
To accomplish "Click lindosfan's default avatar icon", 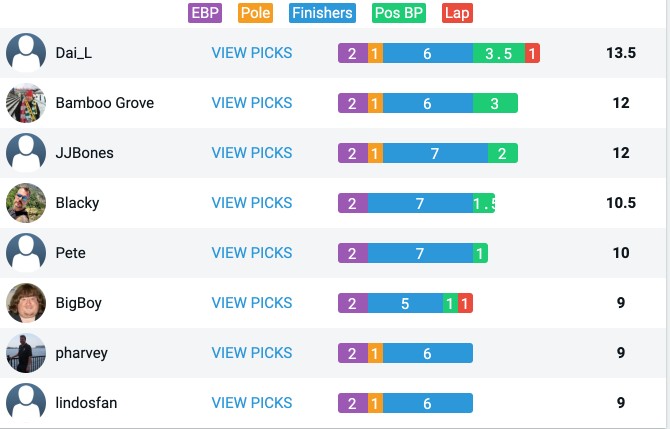I will 26,403.
